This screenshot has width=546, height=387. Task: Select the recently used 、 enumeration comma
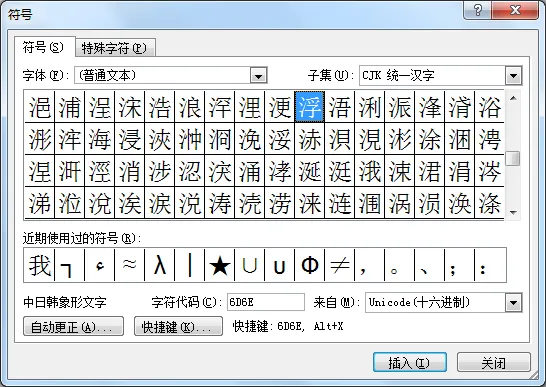[x=429, y=265]
